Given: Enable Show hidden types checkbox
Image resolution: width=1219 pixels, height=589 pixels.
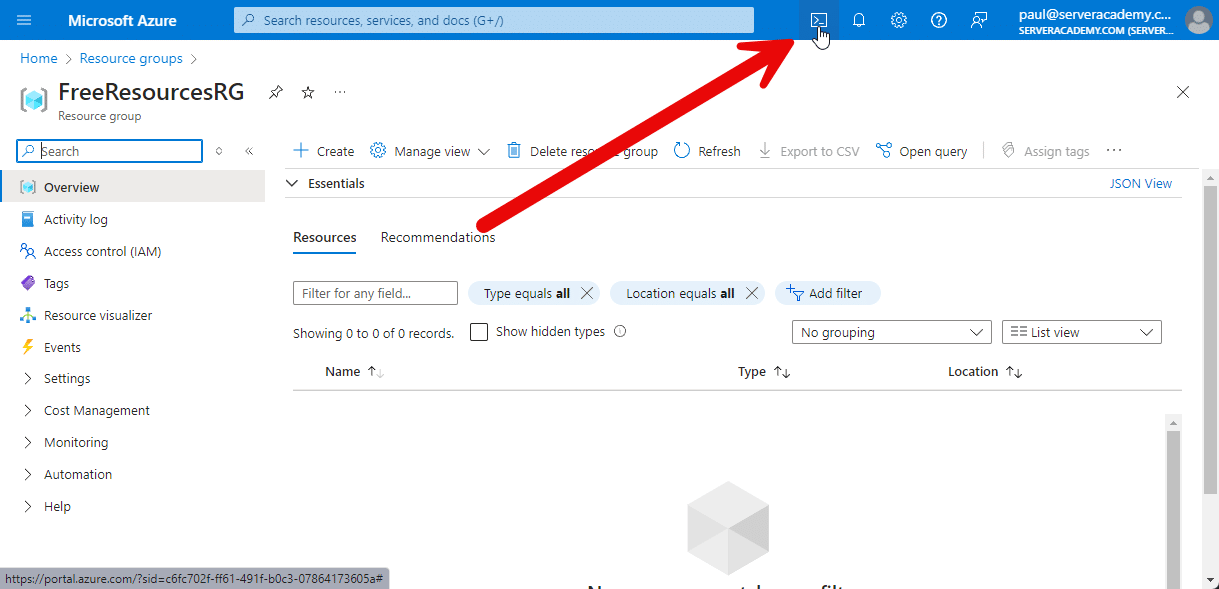Looking at the screenshot, I should (x=479, y=332).
